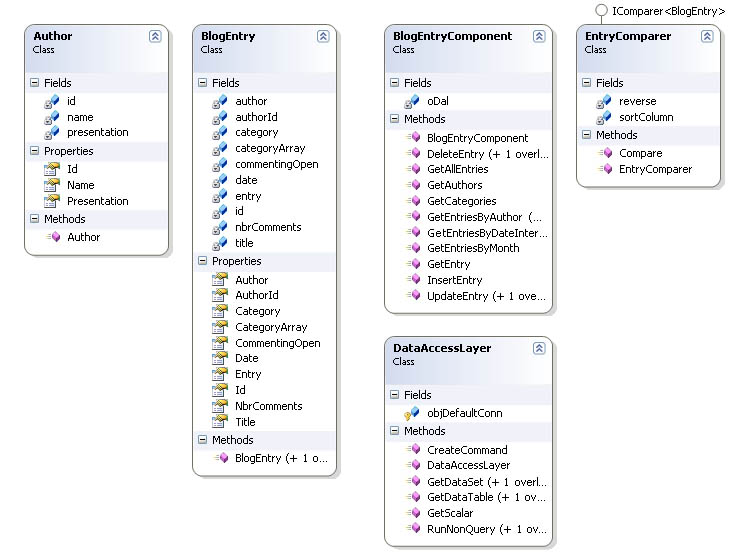
Task: Click field icon beside nbrComments
Action: [x=220, y=228]
